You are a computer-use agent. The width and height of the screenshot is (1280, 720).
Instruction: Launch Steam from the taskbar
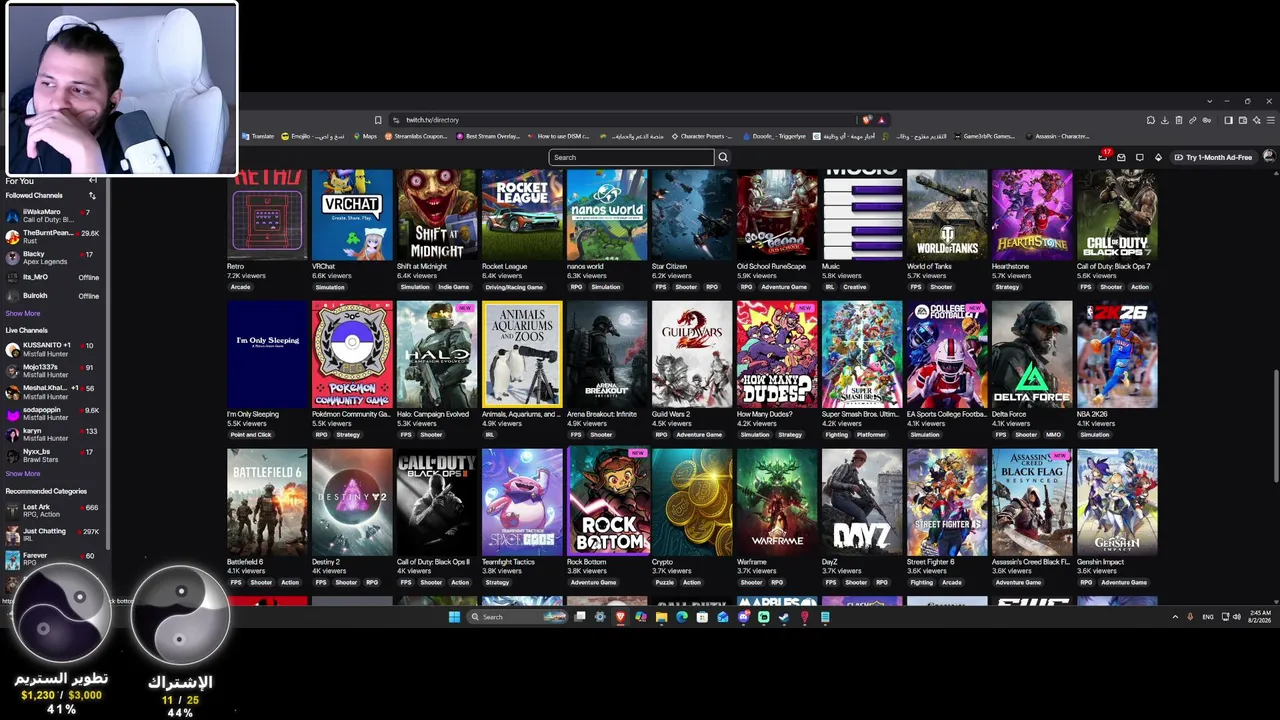click(x=784, y=617)
